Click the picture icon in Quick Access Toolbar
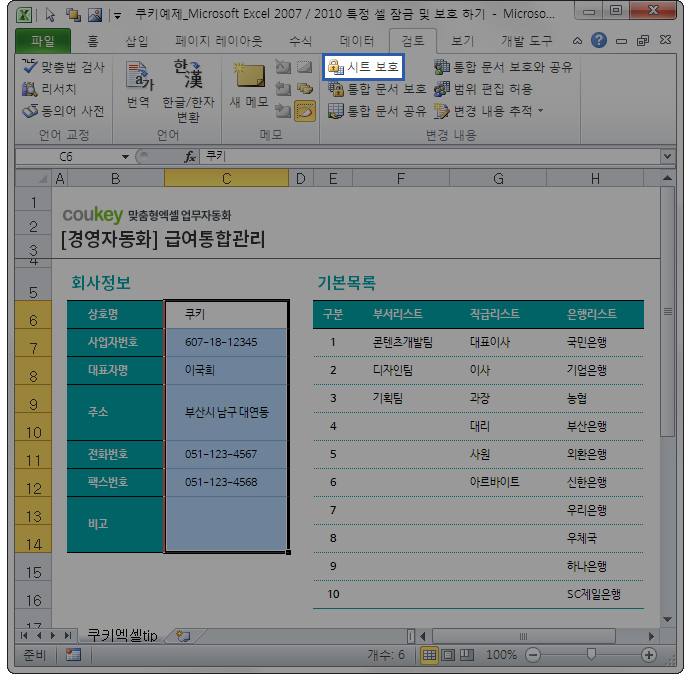The height and width of the screenshot is (674, 684). coord(95,15)
